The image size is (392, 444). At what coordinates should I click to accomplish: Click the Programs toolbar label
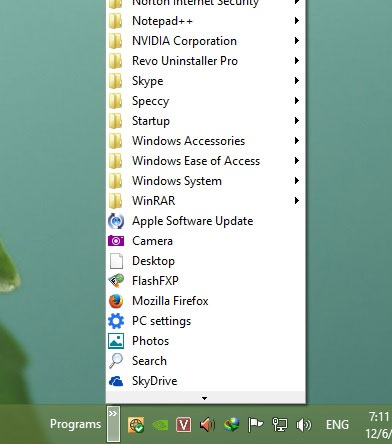tap(75, 424)
